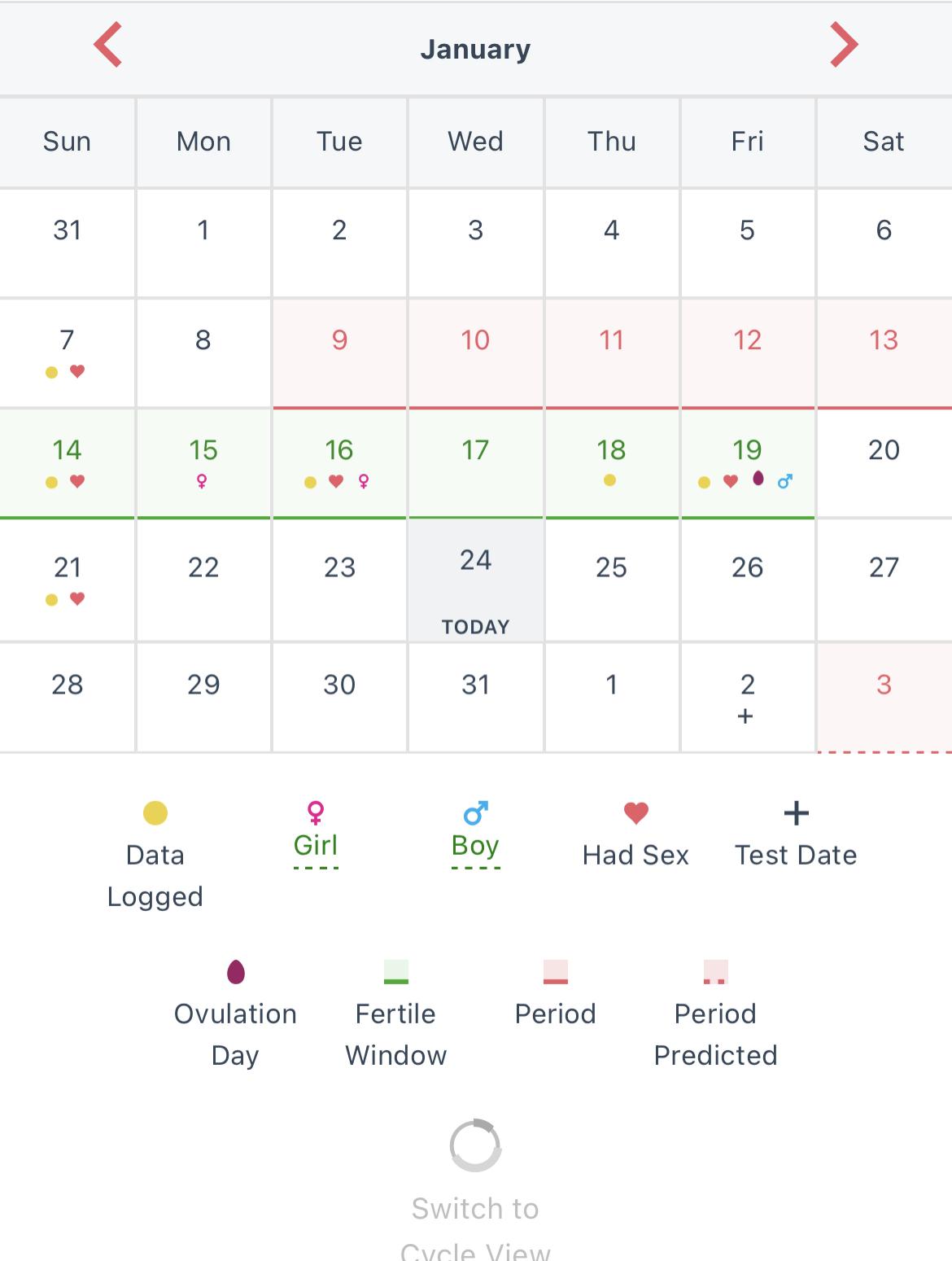Open the Girl underlined legend link

316,845
